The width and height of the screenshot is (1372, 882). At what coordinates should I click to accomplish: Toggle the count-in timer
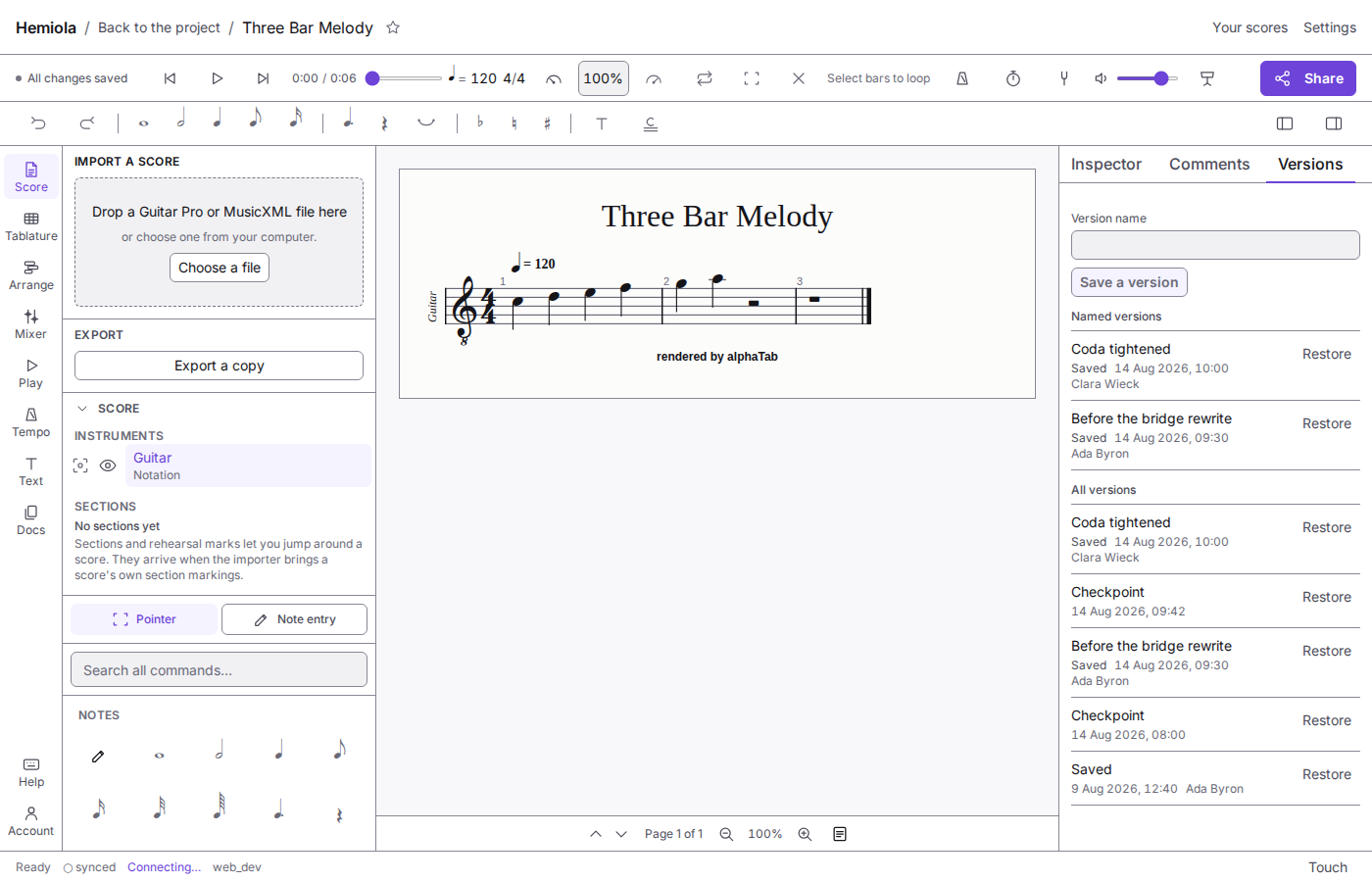click(1013, 78)
